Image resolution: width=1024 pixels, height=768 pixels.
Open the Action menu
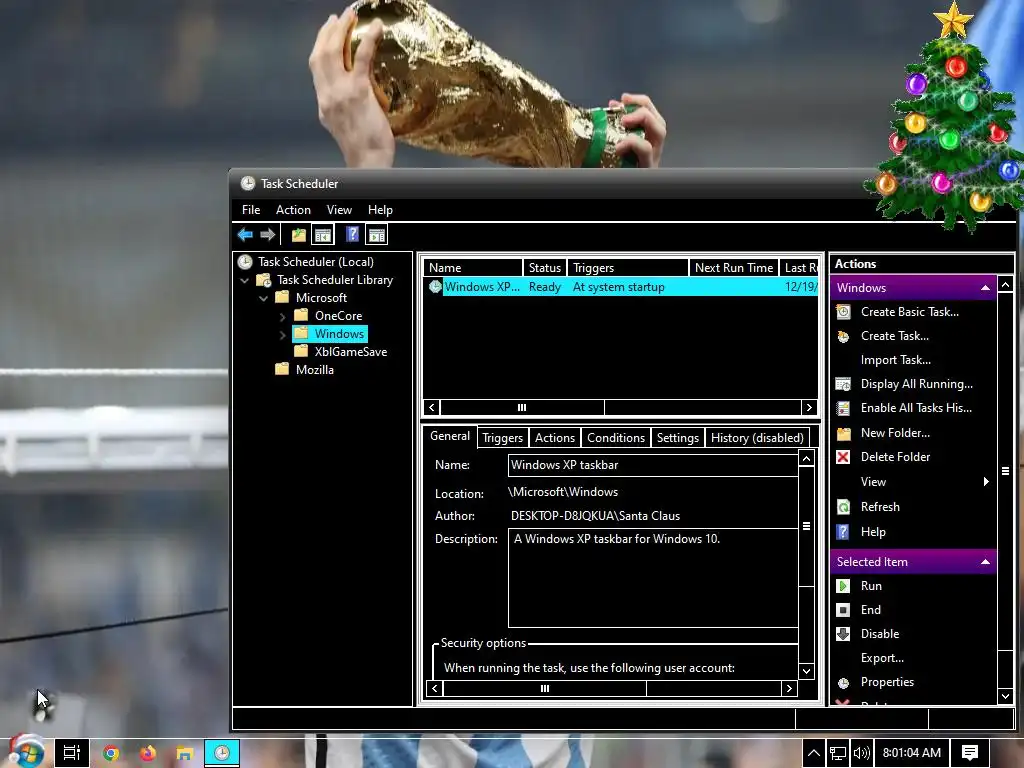pos(293,210)
